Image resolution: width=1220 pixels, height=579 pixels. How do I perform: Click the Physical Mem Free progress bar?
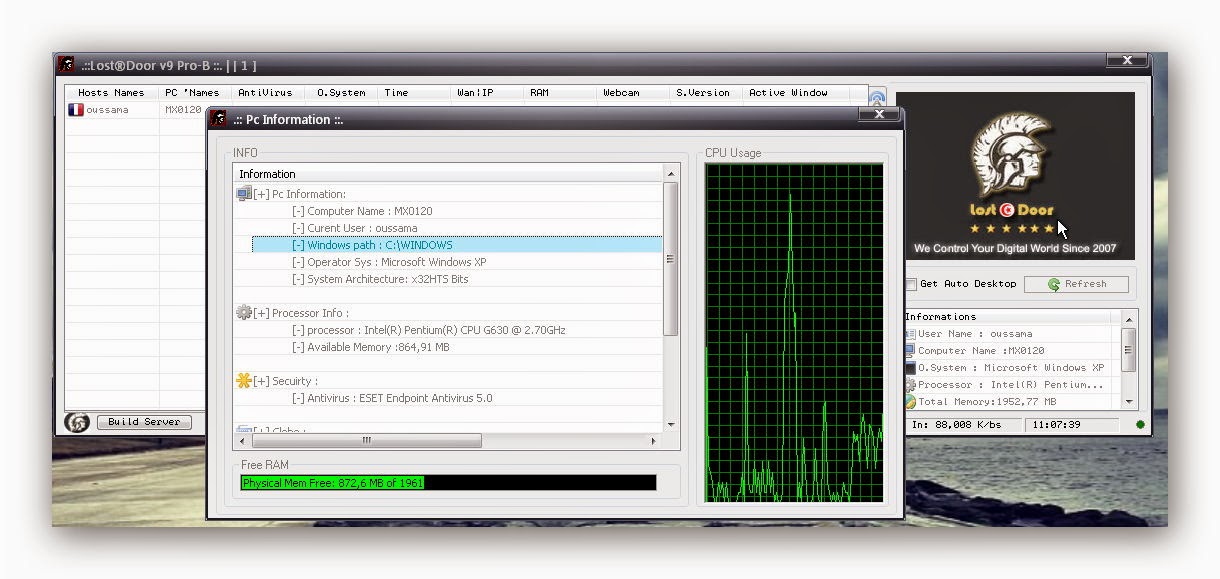tap(448, 483)
